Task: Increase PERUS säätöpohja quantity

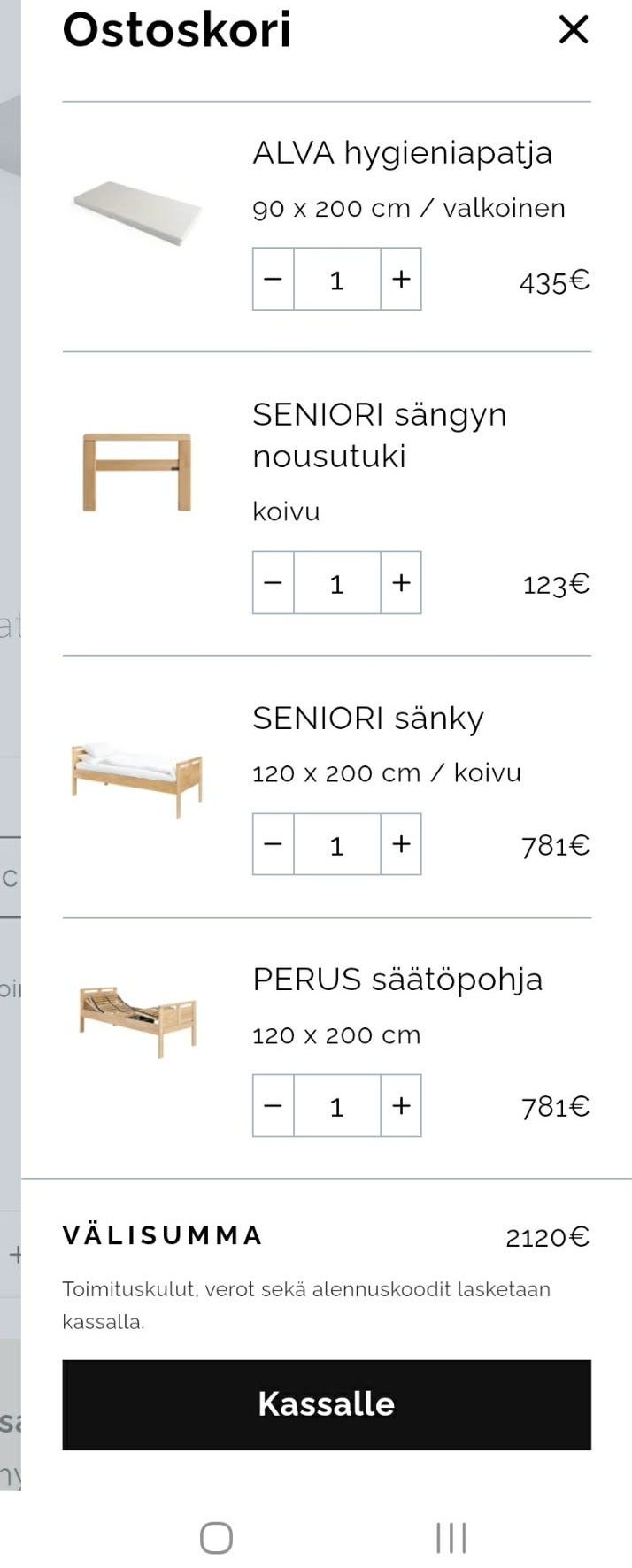Action: coord(400,1106)
